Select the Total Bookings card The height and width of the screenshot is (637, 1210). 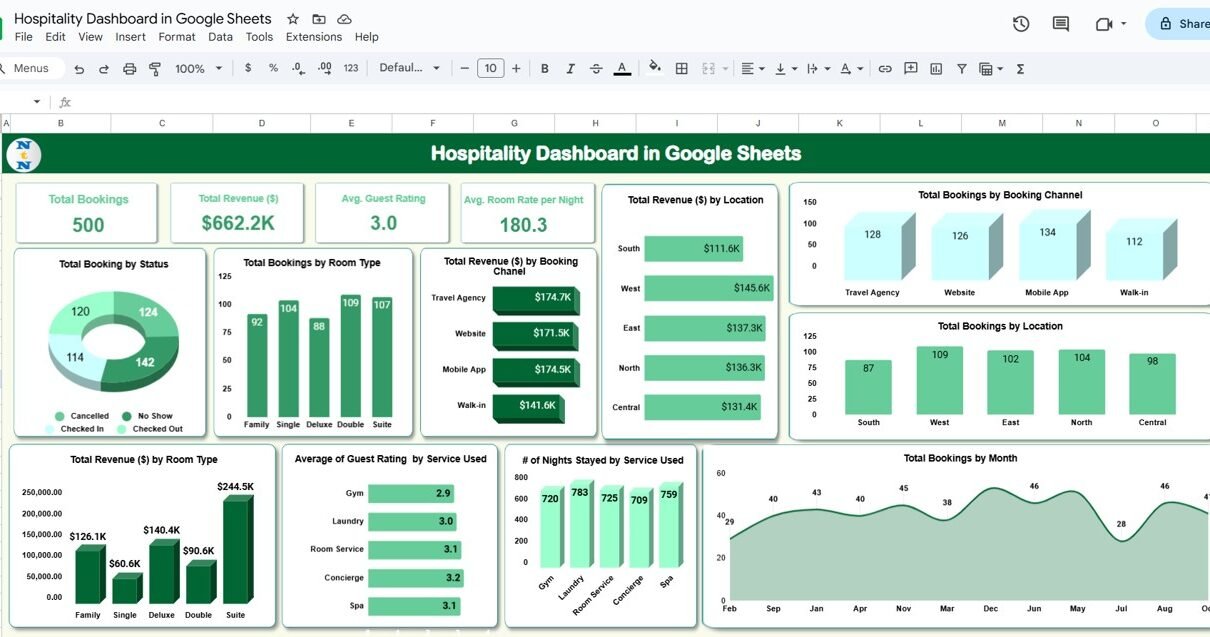86,212
